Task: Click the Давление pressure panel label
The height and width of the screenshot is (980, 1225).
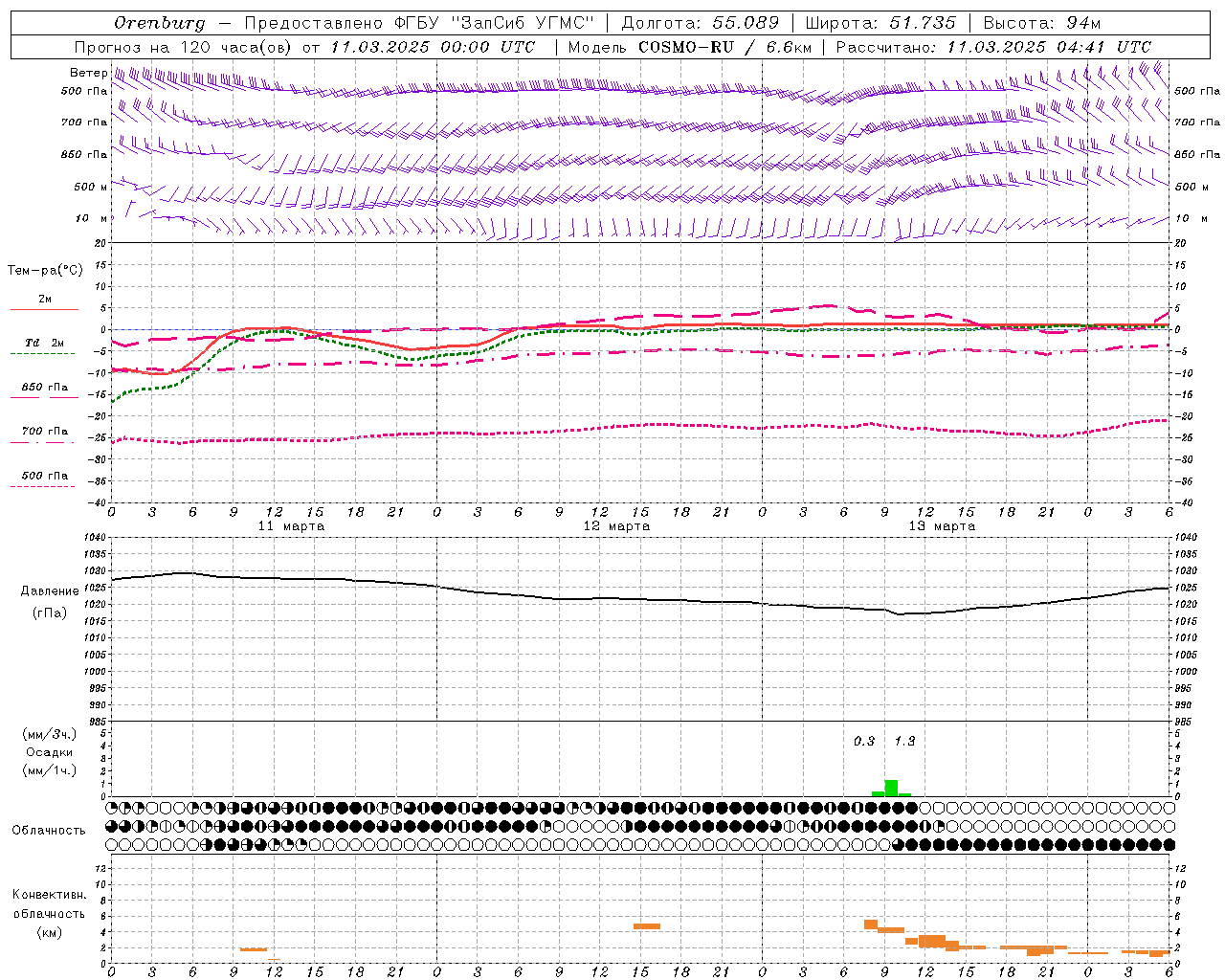Action: [x=50, y=591]
